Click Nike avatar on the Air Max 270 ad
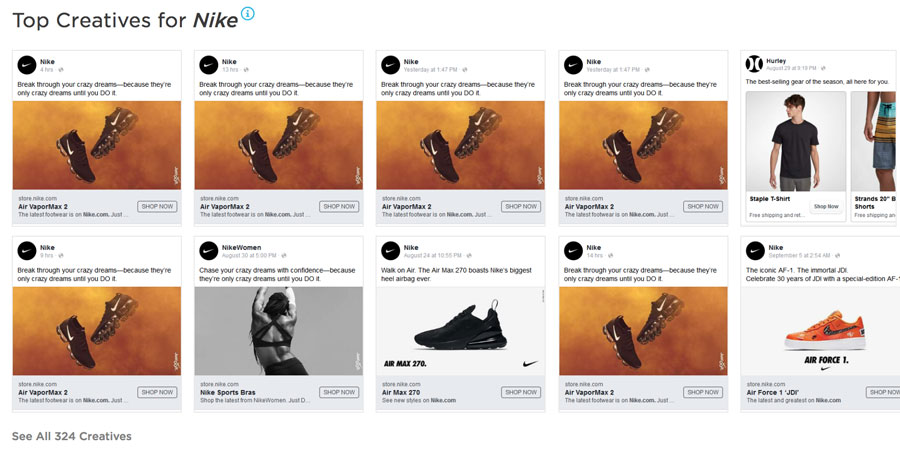This screenshot has width=900, height=450. (x=390, y=251)
